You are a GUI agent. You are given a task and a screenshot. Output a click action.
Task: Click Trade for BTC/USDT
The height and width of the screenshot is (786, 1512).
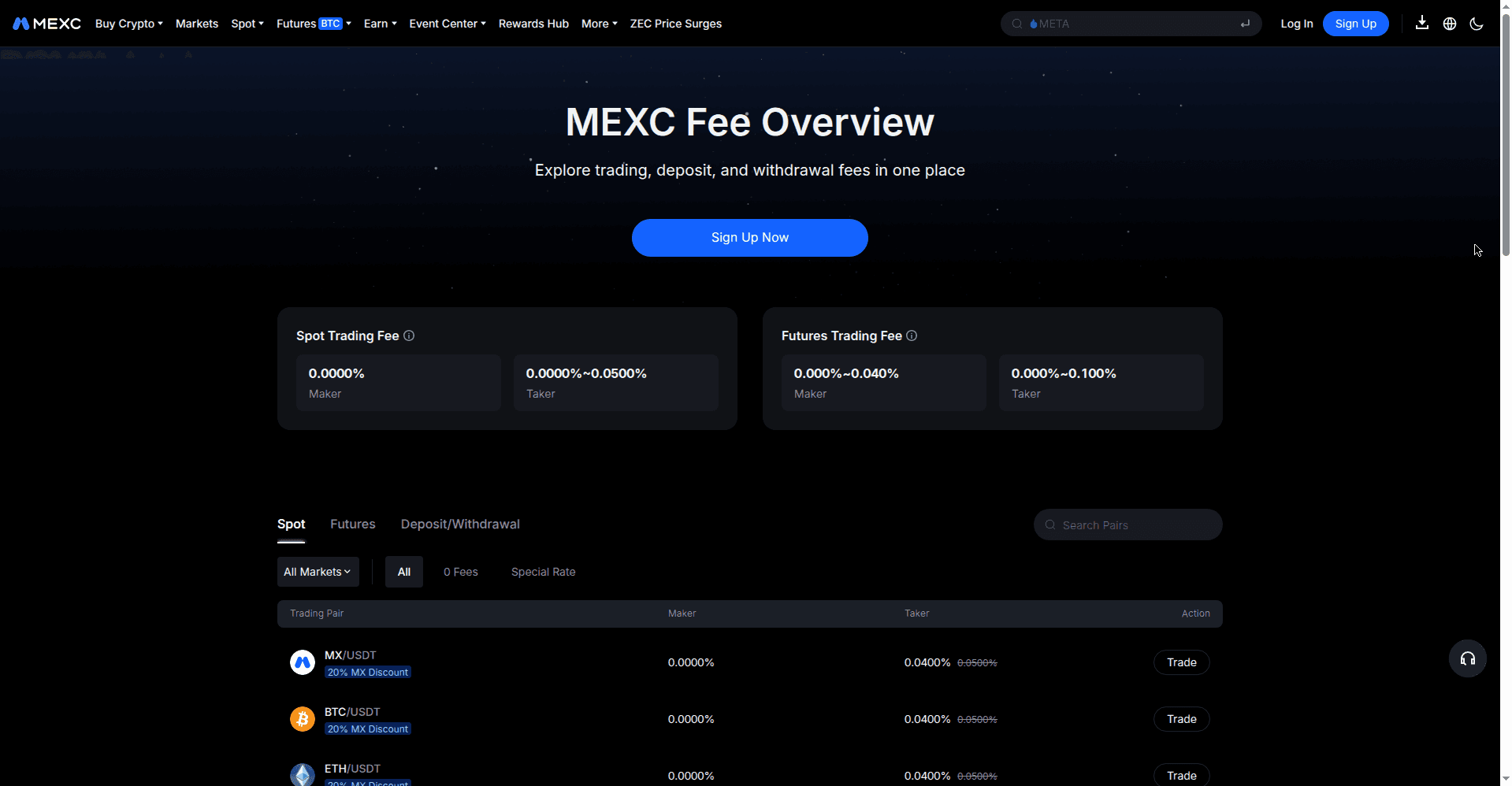coord(1182,719)
